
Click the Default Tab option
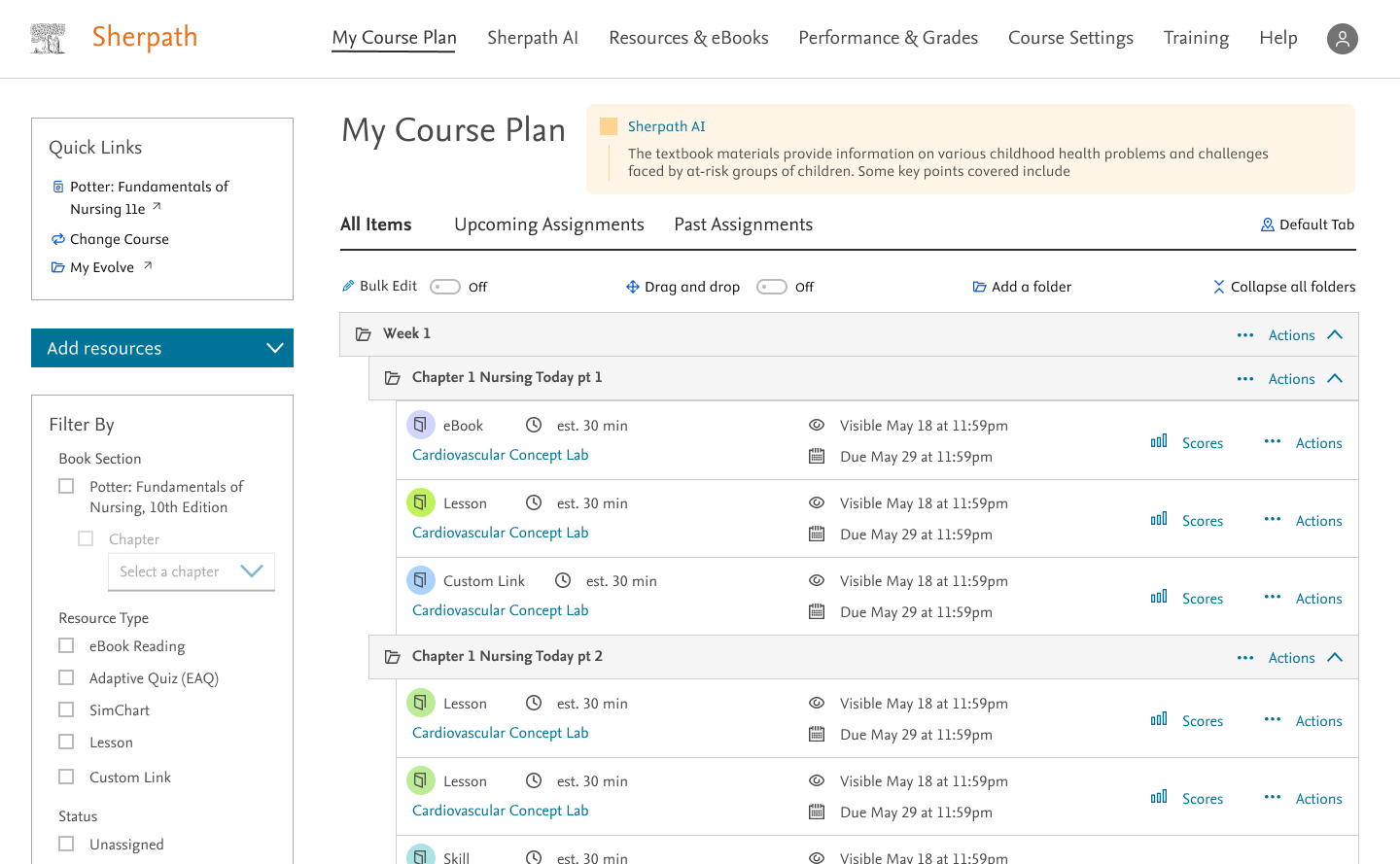(1308, 225)
